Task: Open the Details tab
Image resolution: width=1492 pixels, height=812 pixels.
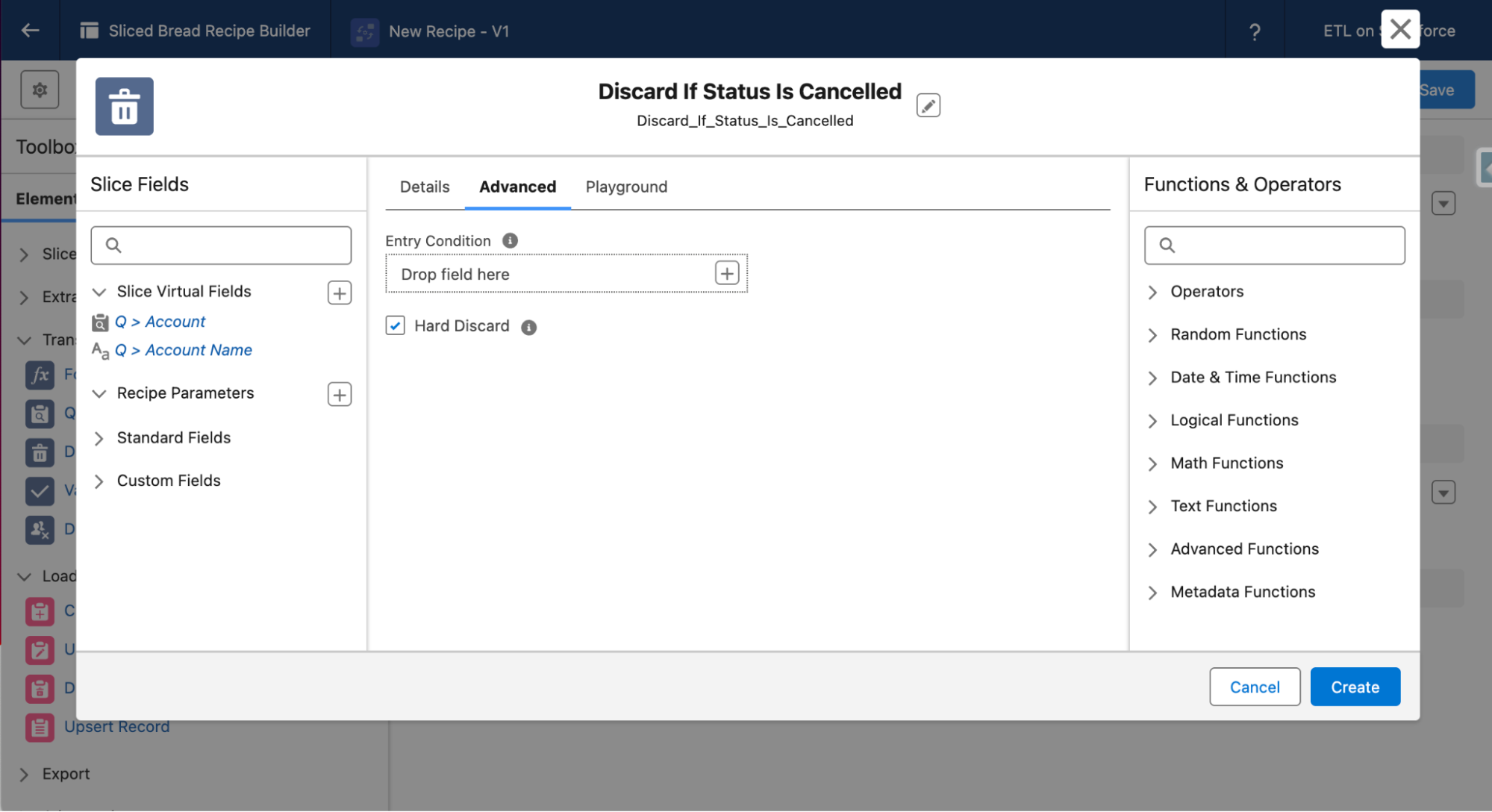Action: [x=423, y=187]
